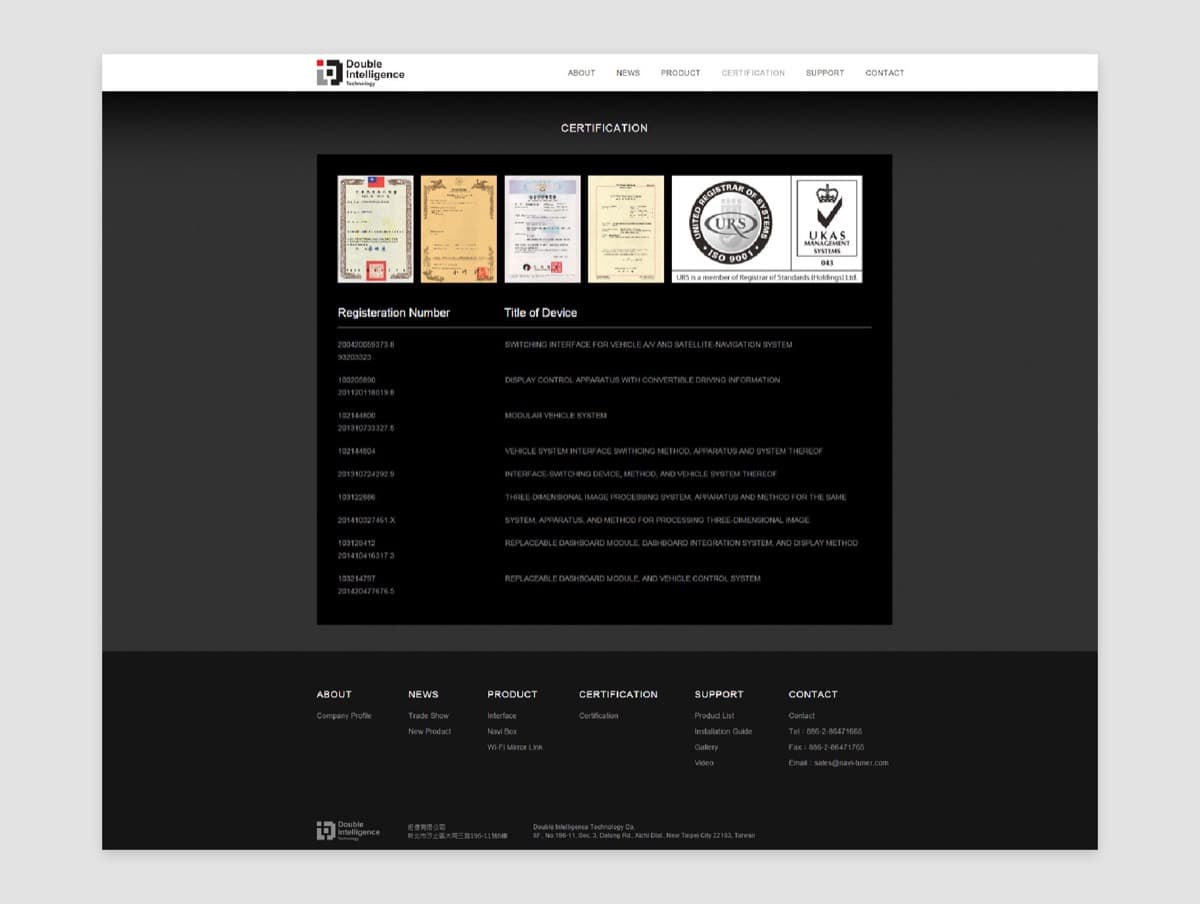The width and height of the screenshot is (1200, 904).
Task: Open the NEWS menu in top navigation
Action: (x=628, y=73)
